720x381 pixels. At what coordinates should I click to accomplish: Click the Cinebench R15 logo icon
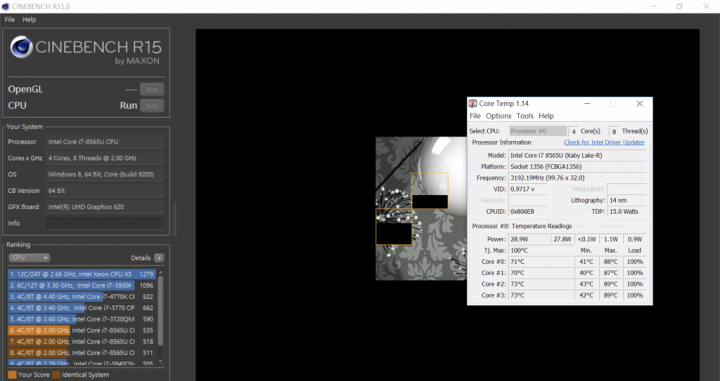pyautogui.click(x=21, y=47)
